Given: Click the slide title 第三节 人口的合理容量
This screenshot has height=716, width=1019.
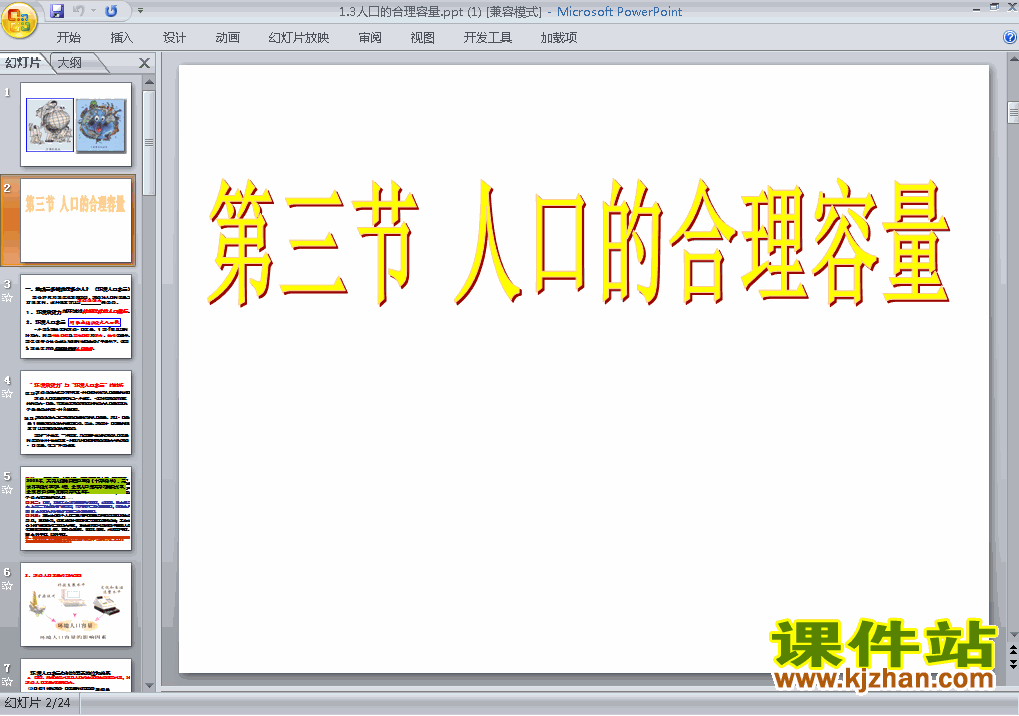Looking at the screenshot, I should (x=578, y=242).
